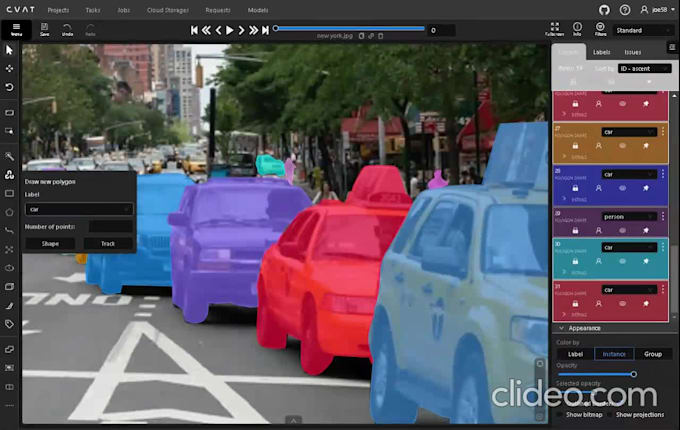The width and height of the screenshot is (680, 430).
Task: Select the rotate image tool
Action: click(x=10, y=87)
